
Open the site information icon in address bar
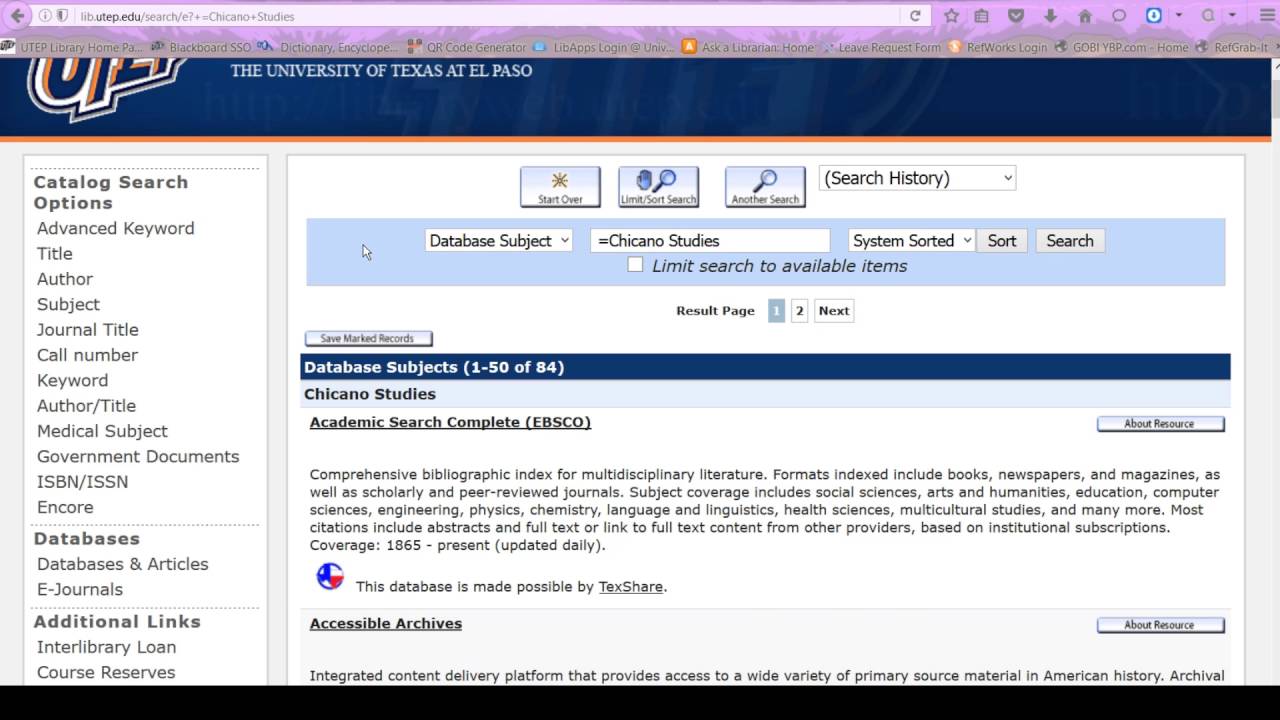(46, 16)
